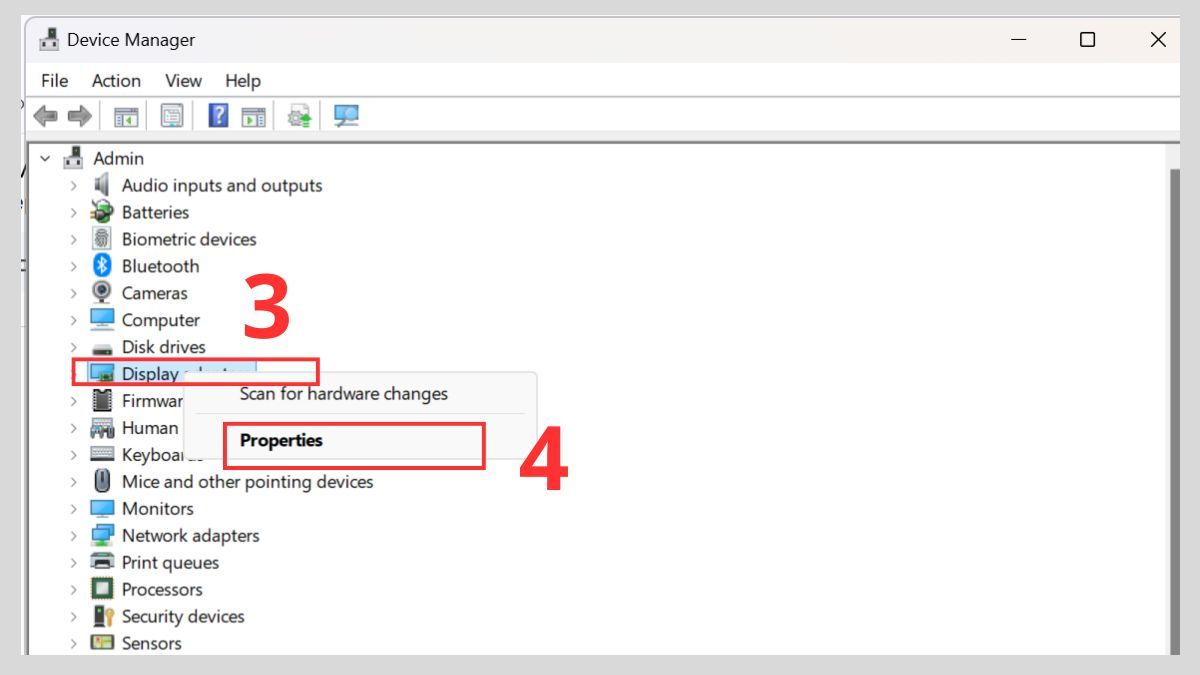Viewport: 1200px width, 675px height.
Task: Open the Help menu
Action: click(243, 81)
